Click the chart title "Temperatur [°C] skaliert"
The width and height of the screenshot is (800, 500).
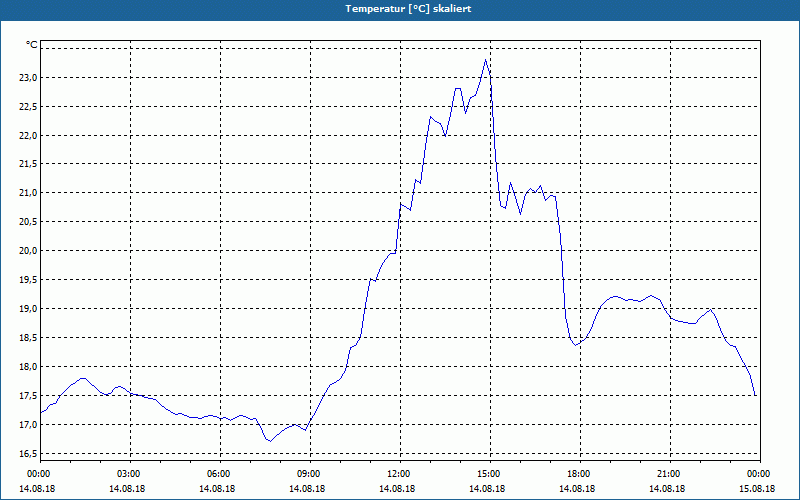click(x=408, y=9)
